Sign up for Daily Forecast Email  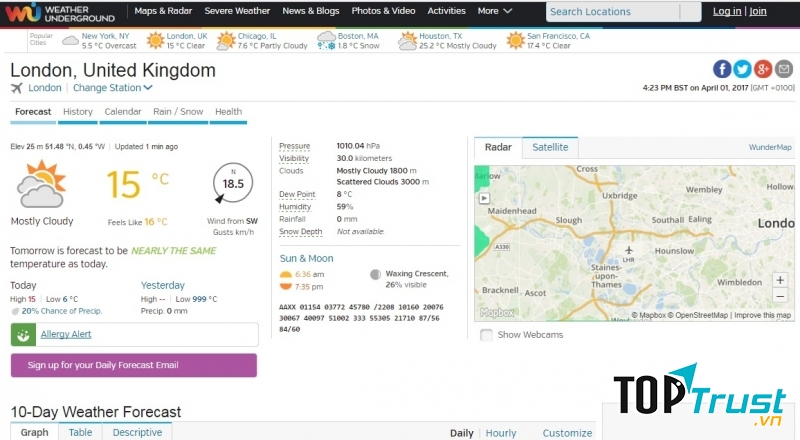pyautogui.click(x=134, y=365)
